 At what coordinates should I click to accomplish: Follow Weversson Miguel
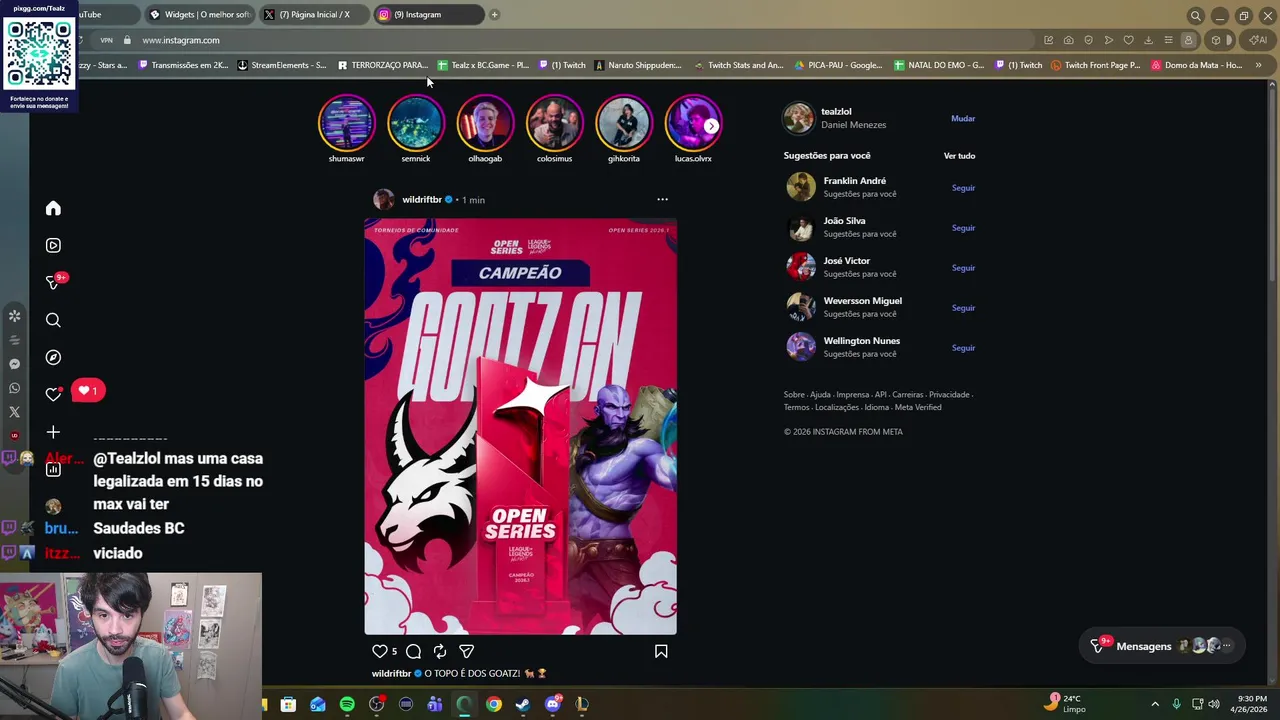(963, 308)
